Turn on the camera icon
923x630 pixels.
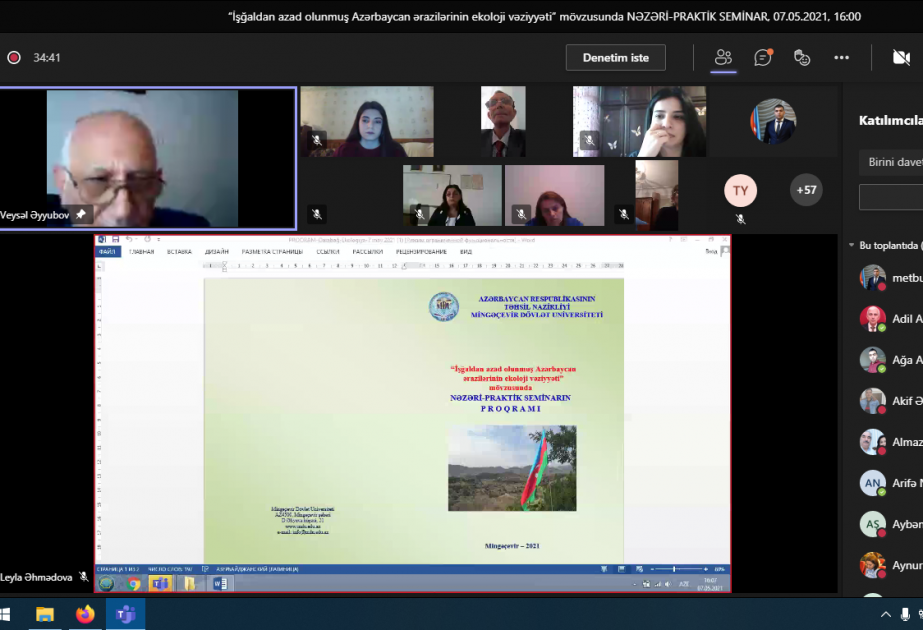point(901,58)
